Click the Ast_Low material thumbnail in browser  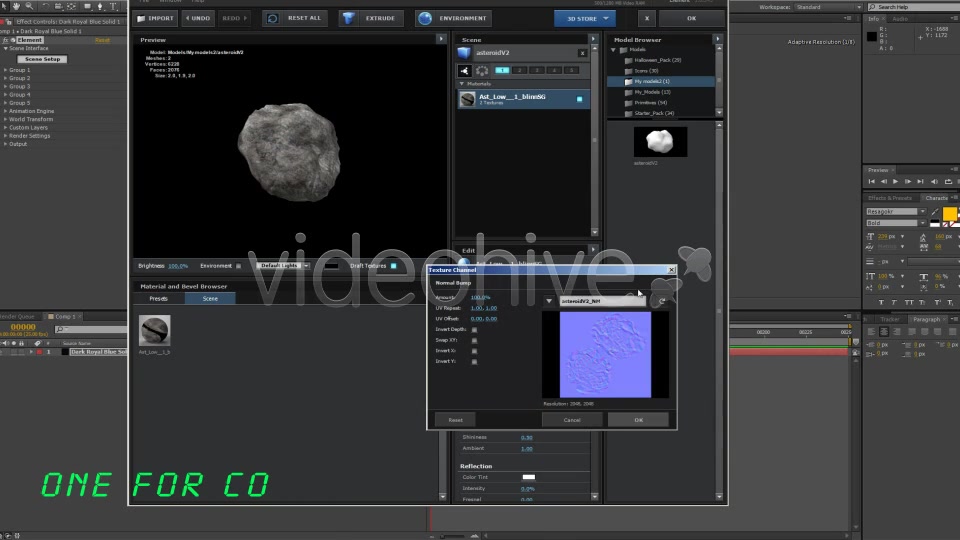coord(154,331)
